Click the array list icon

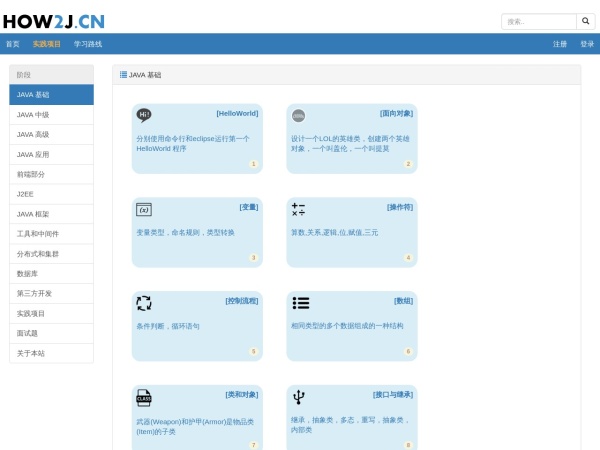coord(300,303)
